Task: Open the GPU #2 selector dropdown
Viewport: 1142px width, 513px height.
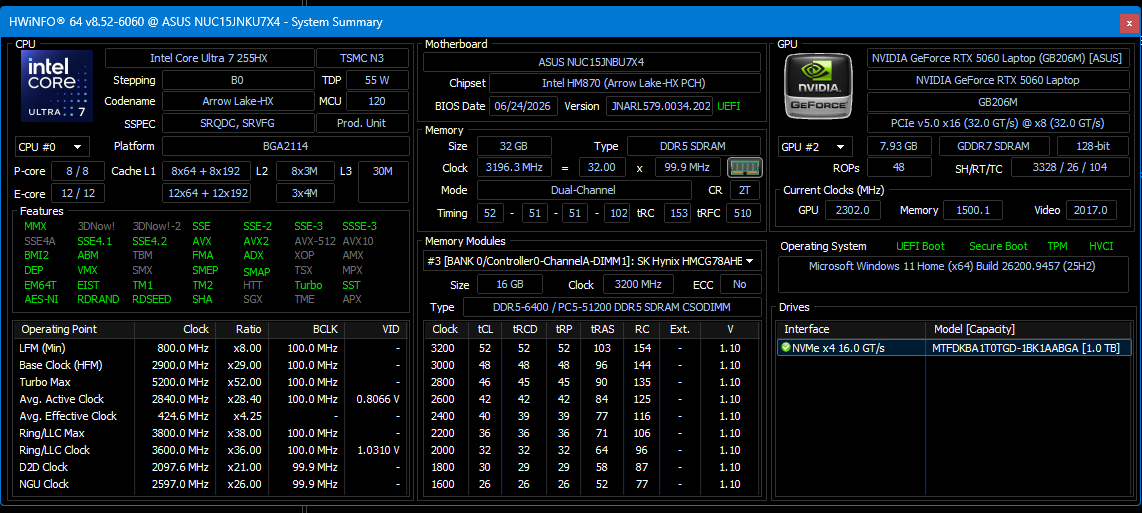Action: tap(815, 146)
